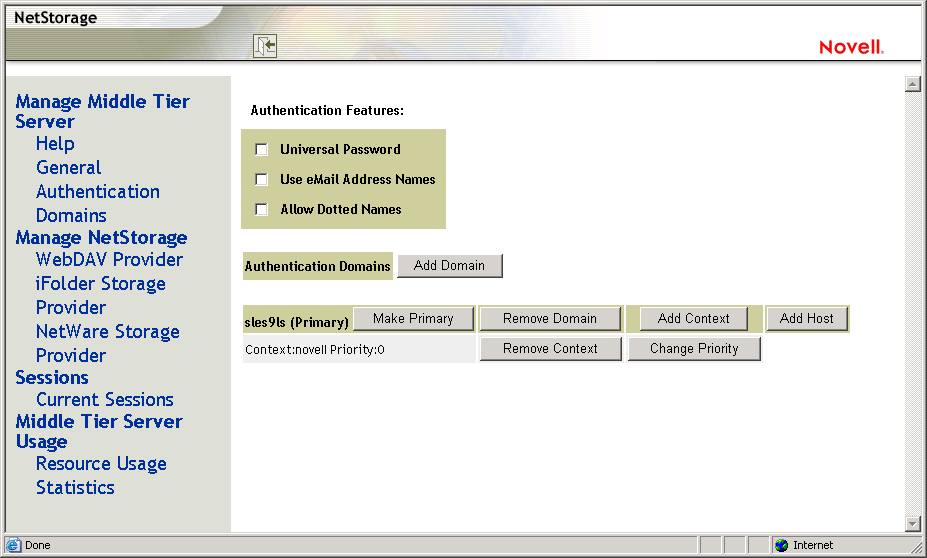Click the Remove Domain button

[x=550, y=319]
